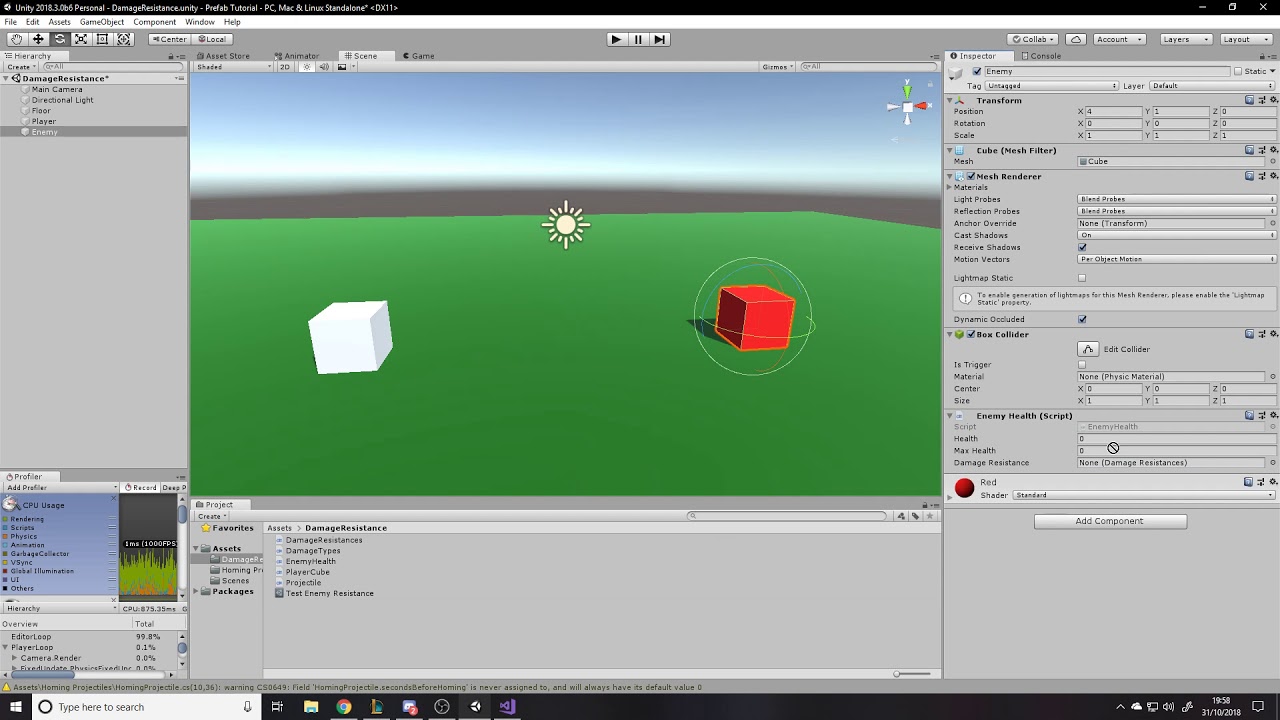Click the Edit Collider icon button

1088,349
